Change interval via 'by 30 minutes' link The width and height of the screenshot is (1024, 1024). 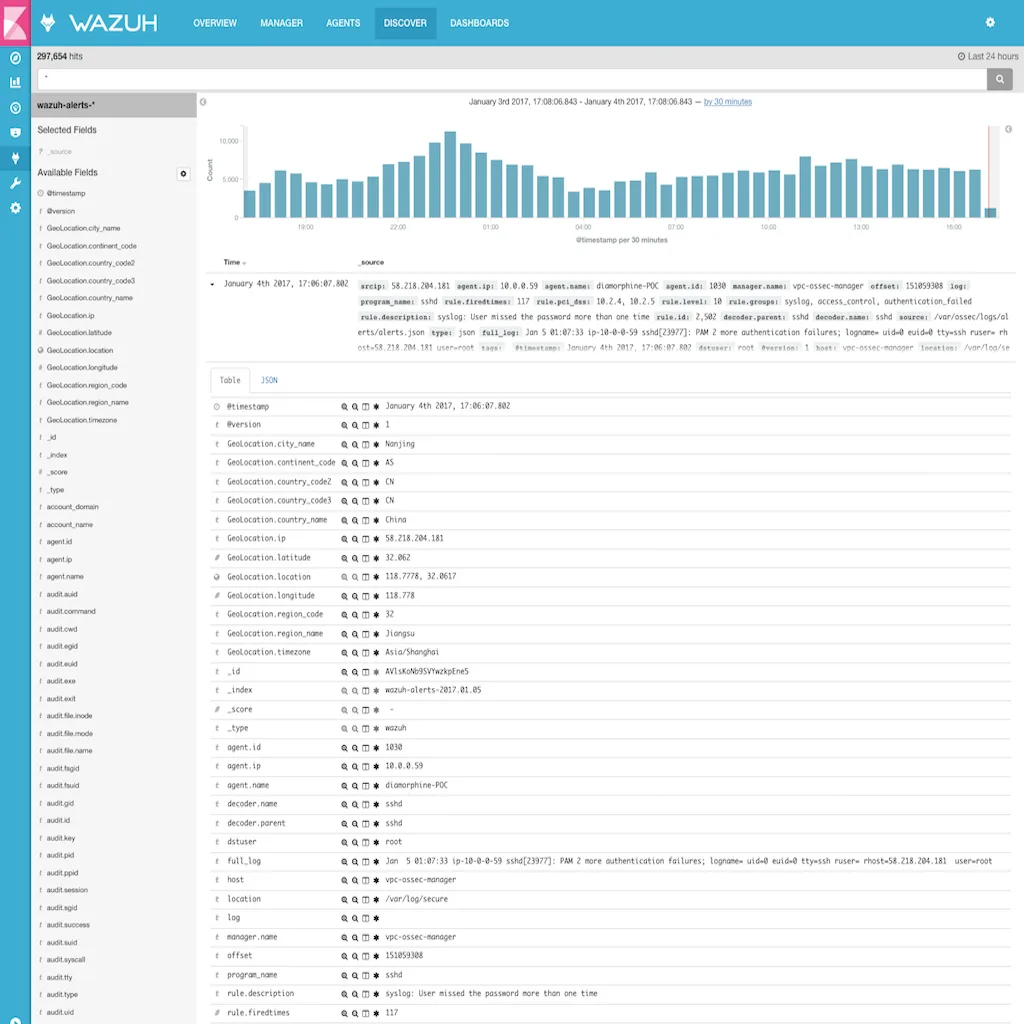pos(728,102)
